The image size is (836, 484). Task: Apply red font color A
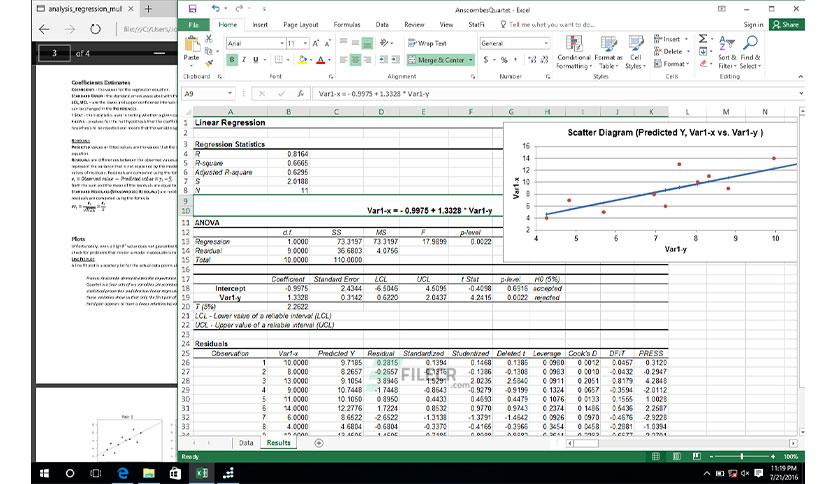tap(320, 60)
